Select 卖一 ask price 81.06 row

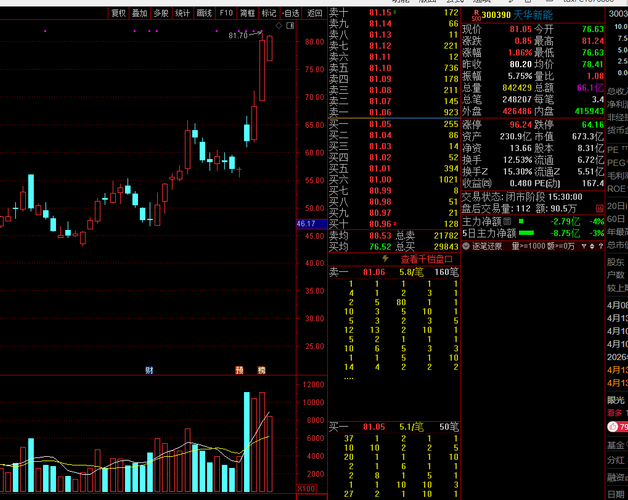click(x=394, y=112)
